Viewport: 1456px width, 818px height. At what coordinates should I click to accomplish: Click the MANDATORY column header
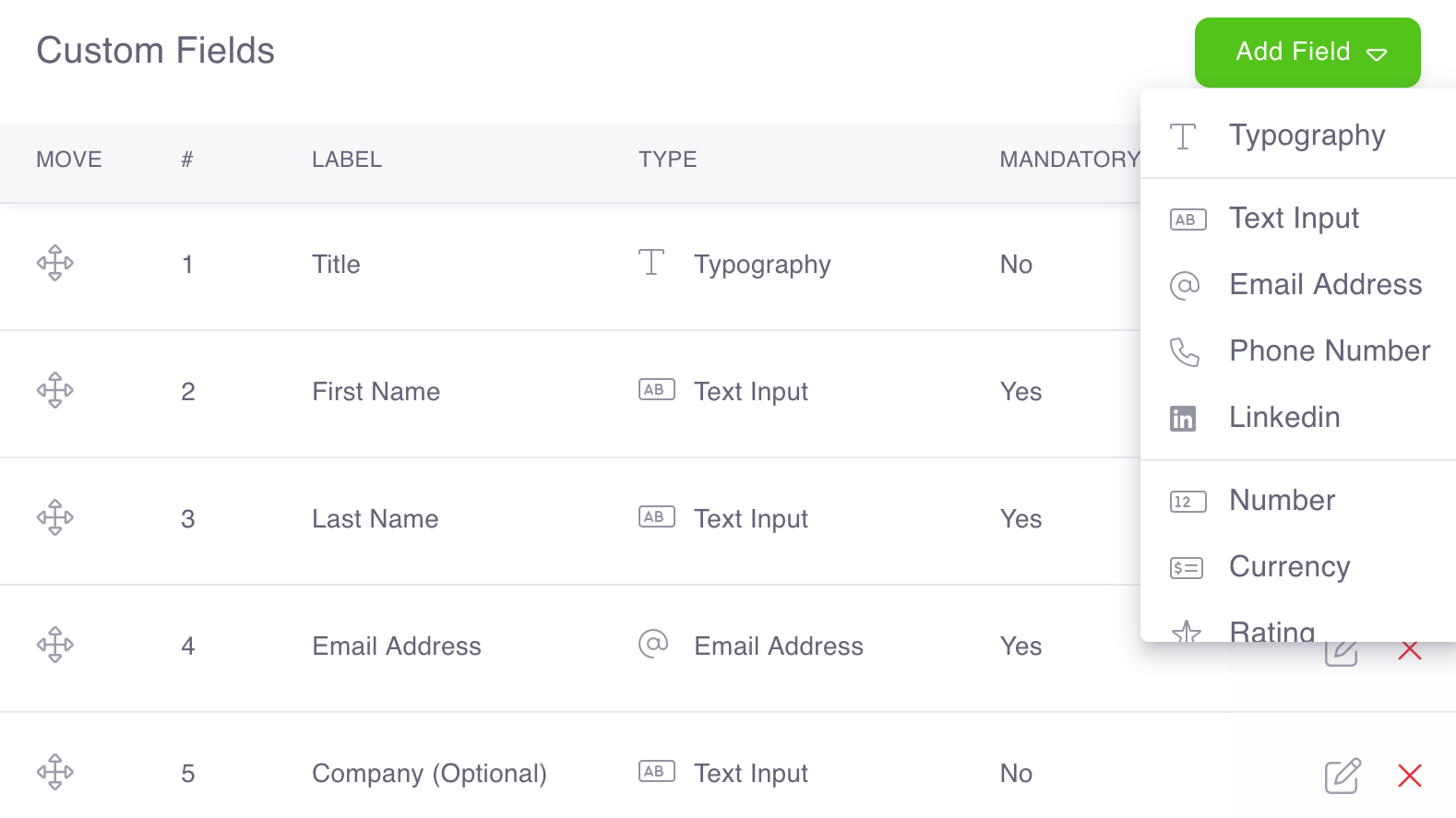1068,160
